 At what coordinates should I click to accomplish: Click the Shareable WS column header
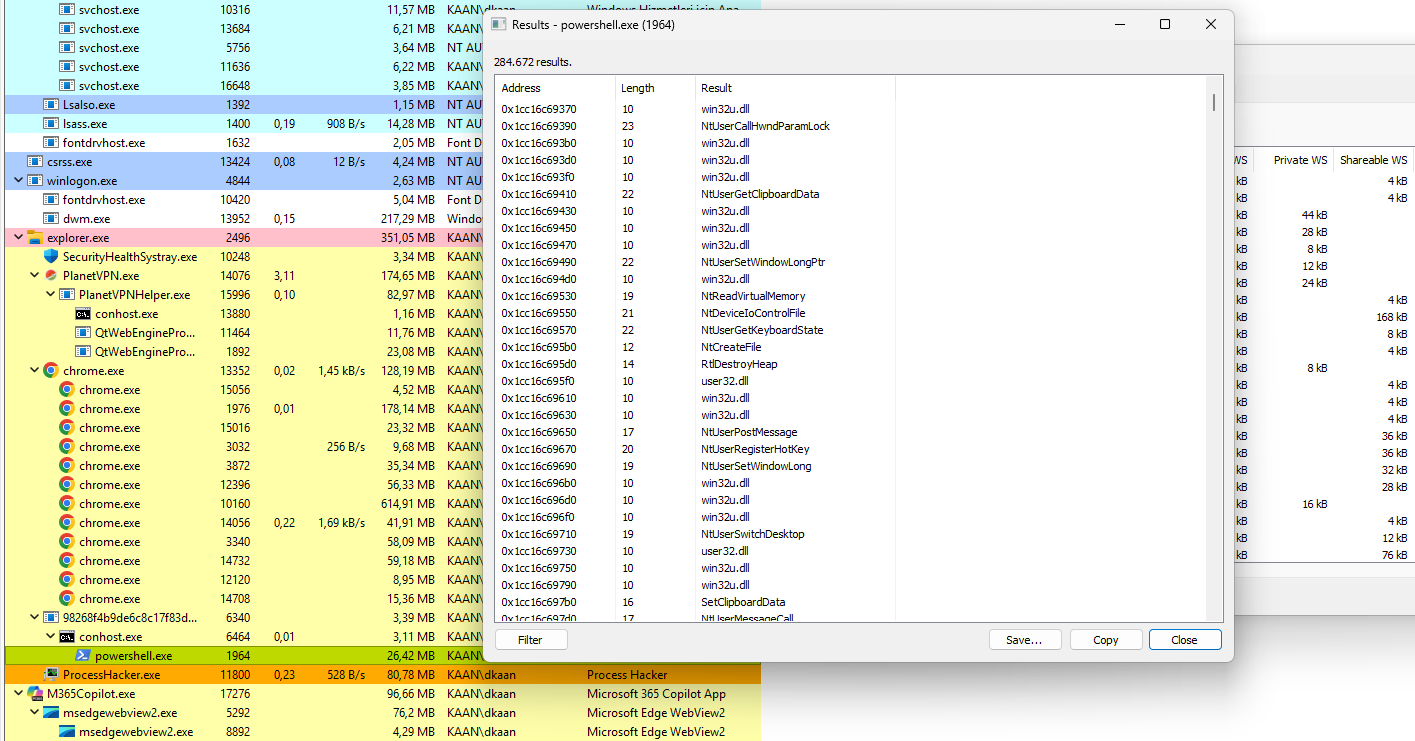point(1373,160)
